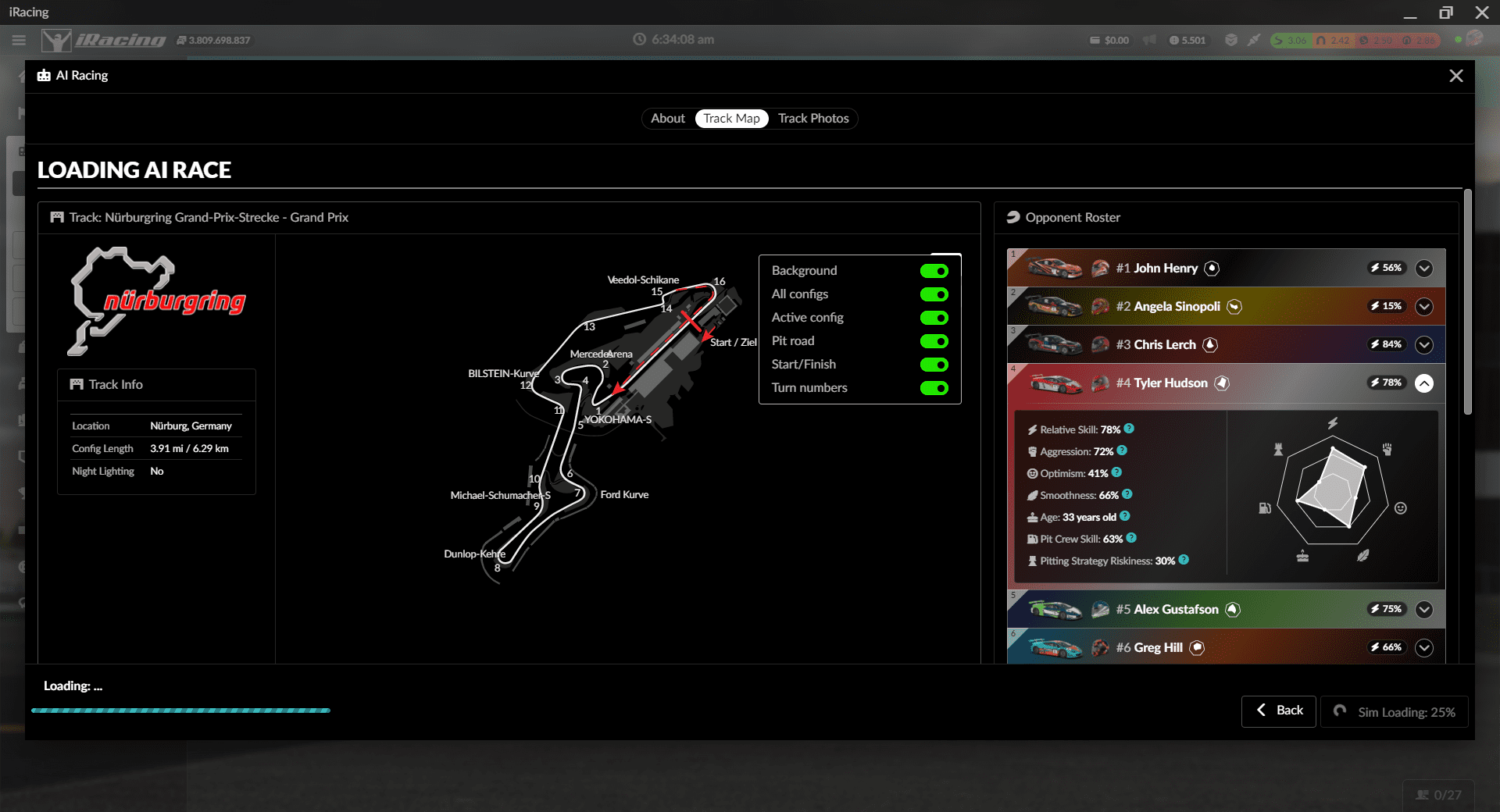Click Angela Sinopoli's helmet icon

(1100, 307)
